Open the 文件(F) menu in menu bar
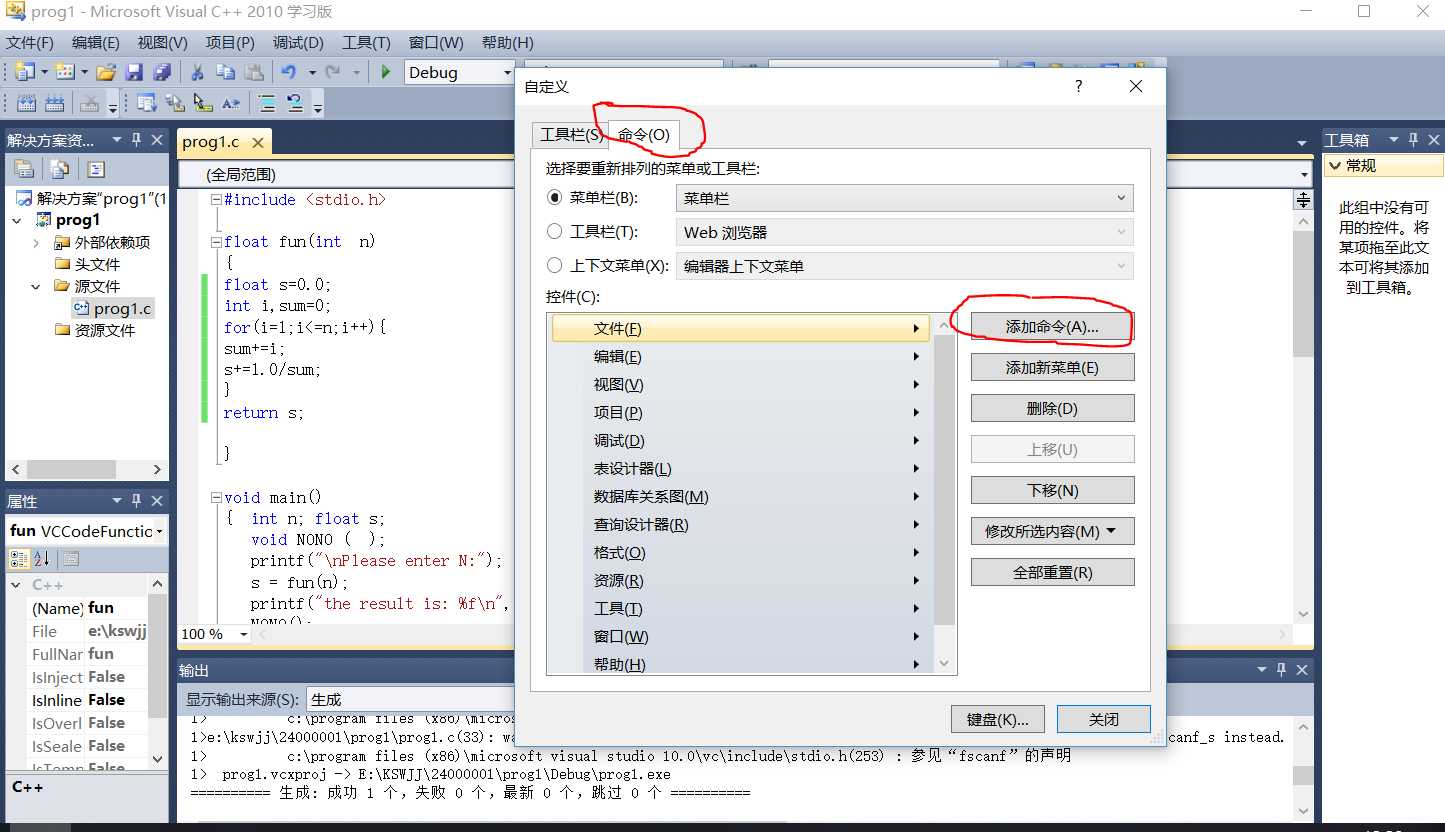Viewport: 1445px width, 832px height. tap(30, 43)
